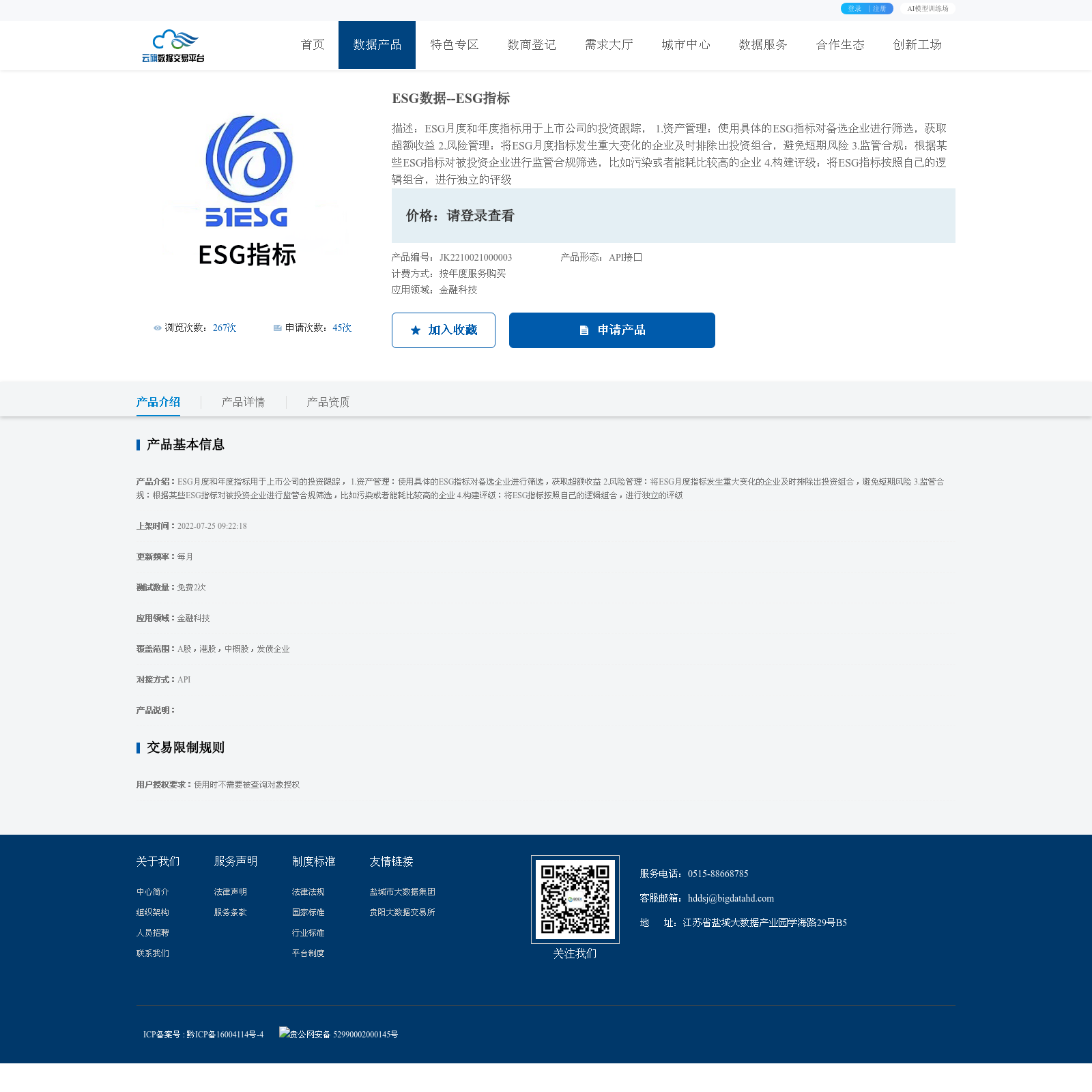
Task: Open 中心简介 footer link
Action: 153,892
